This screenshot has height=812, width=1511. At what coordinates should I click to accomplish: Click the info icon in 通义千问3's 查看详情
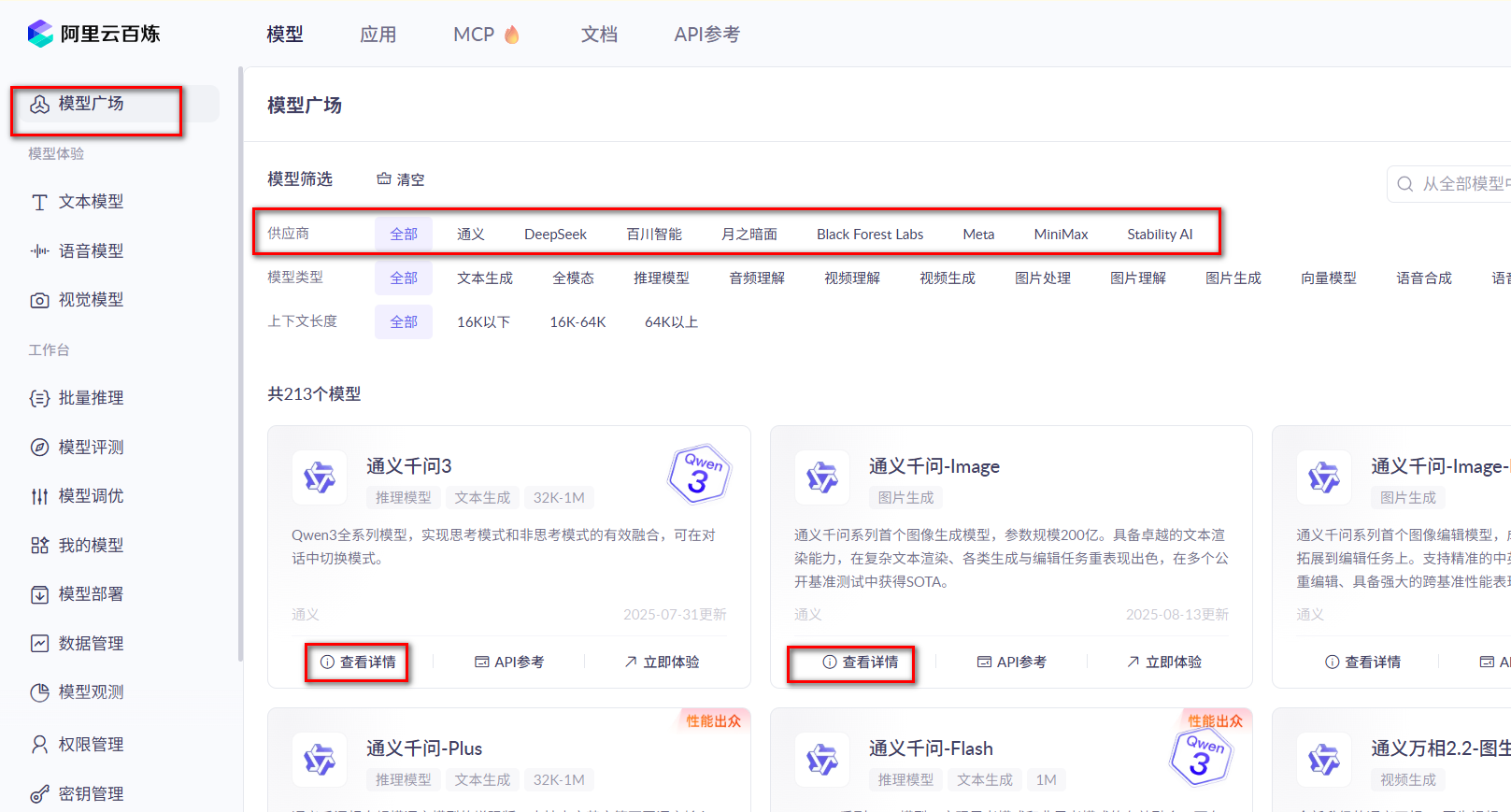327,662
